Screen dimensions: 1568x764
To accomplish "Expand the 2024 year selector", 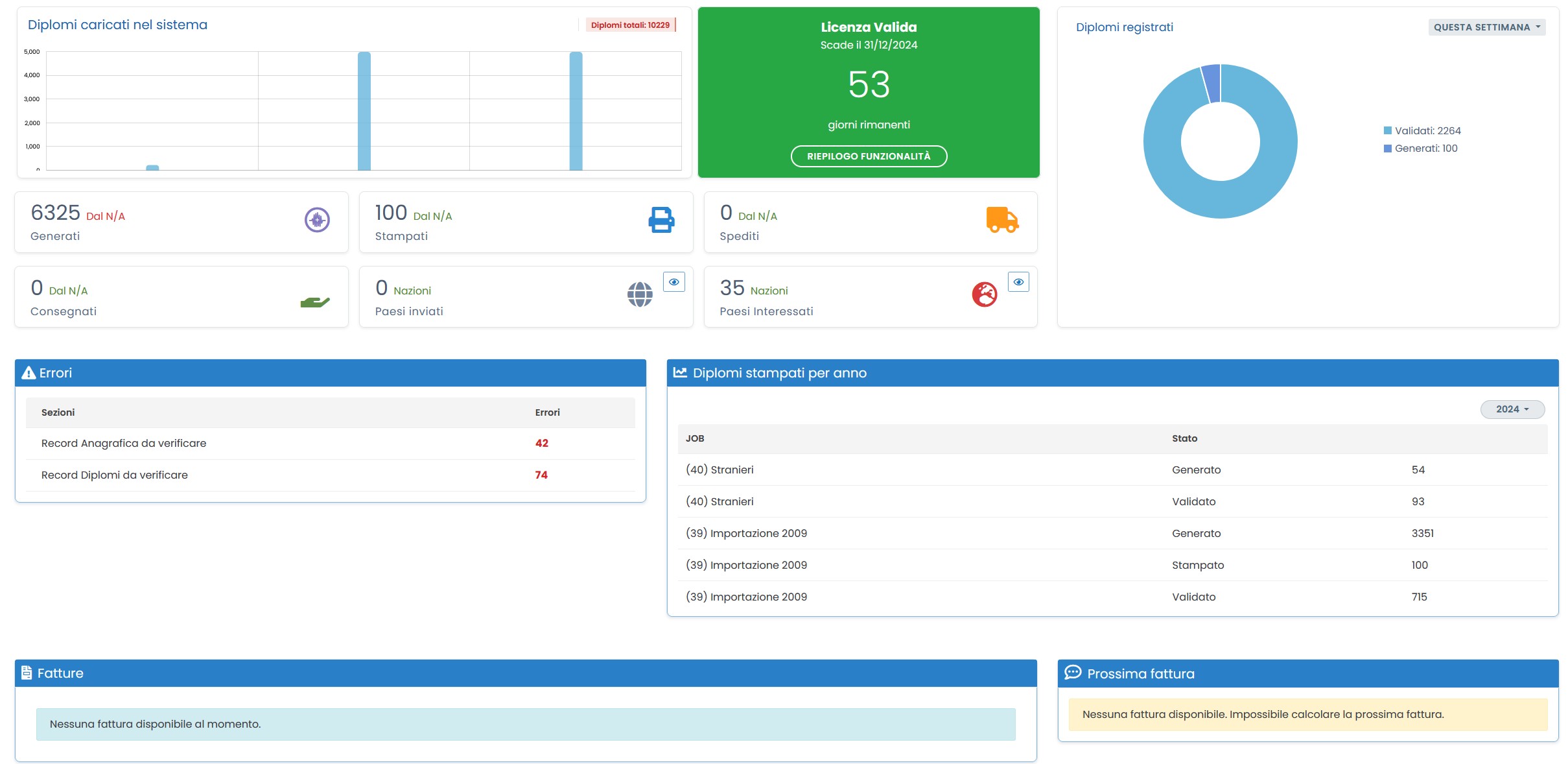I will click(1512, 409).
